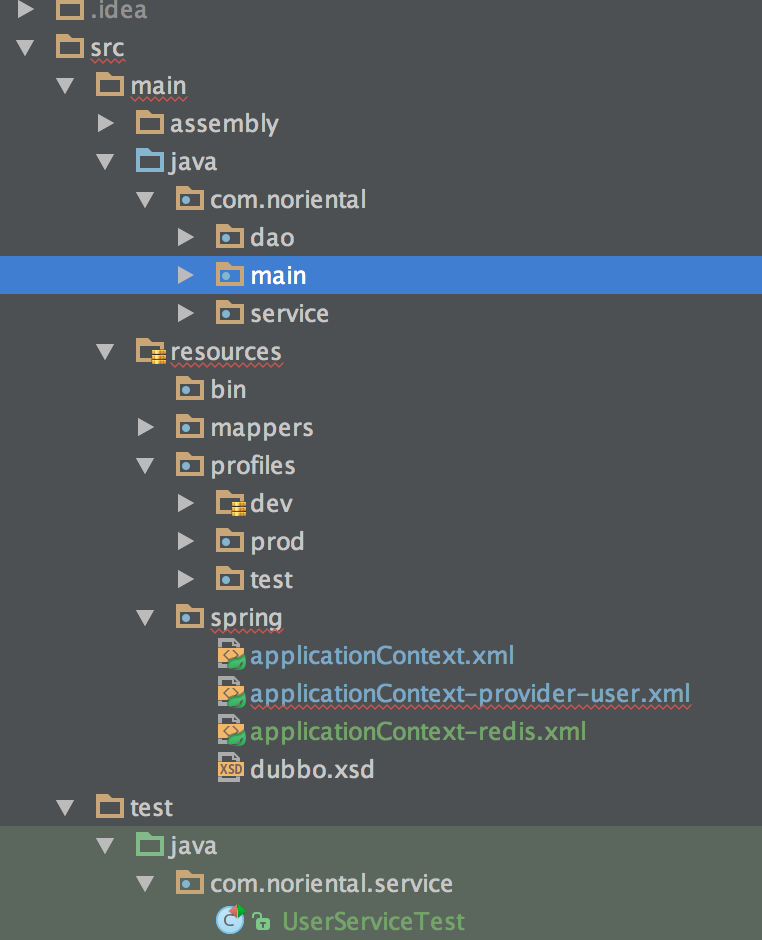Screen dimensions: 762x940
Task: Collapse the profiles folder
Action: [146, 466]
